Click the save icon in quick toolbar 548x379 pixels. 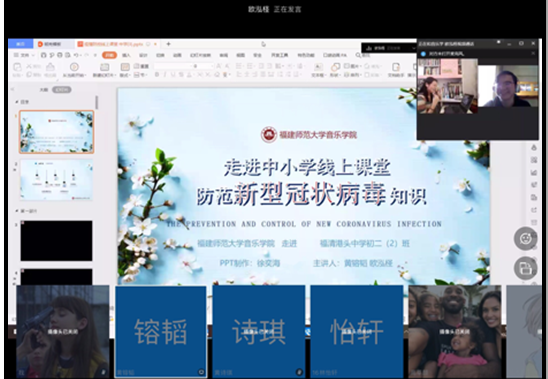tap(43, 55)
